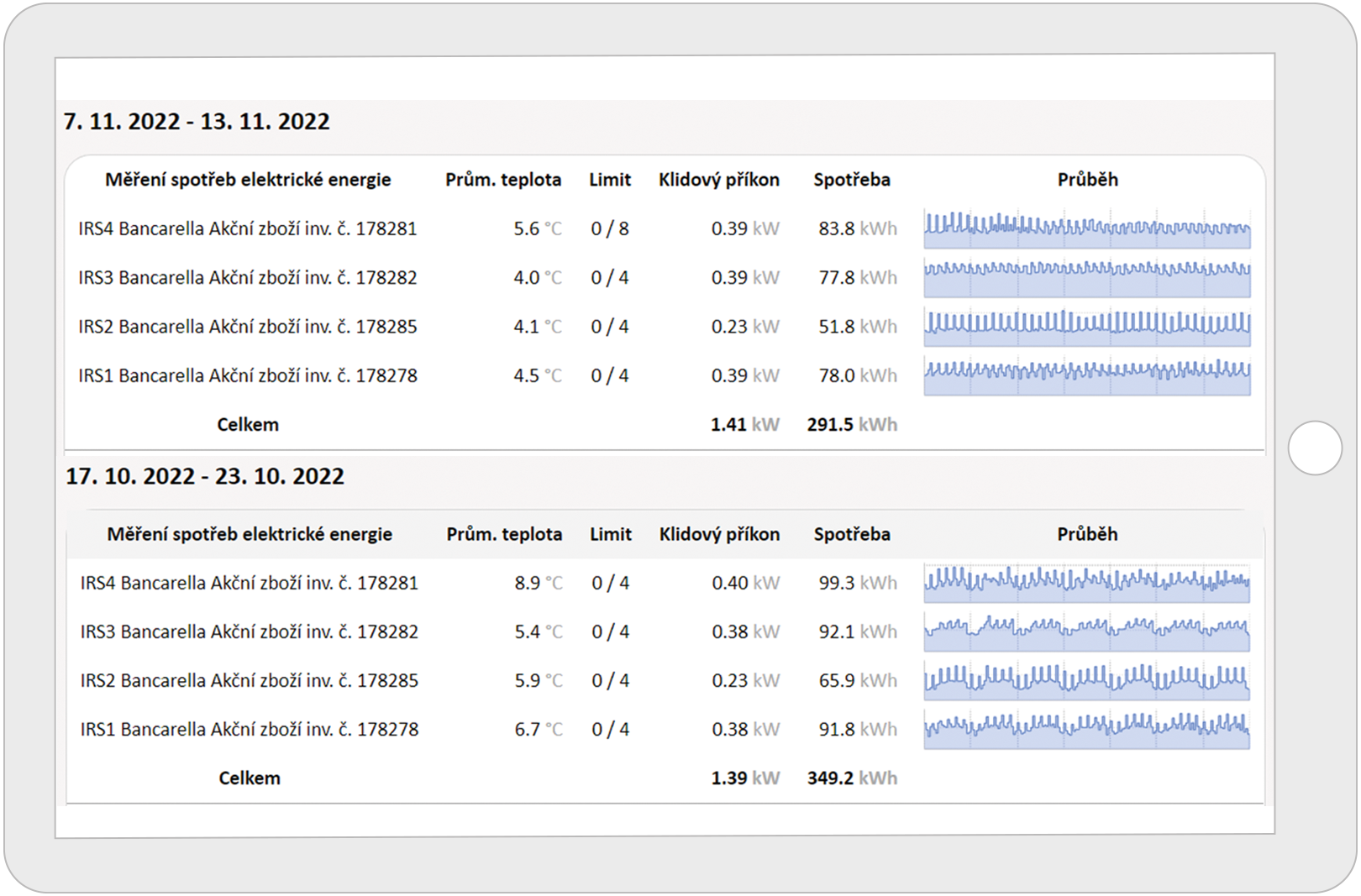The height and width of the screenshot is (896, 1361).
Task: Select IRS3 Bancarella row name in the November table
Action: [248, 277]
